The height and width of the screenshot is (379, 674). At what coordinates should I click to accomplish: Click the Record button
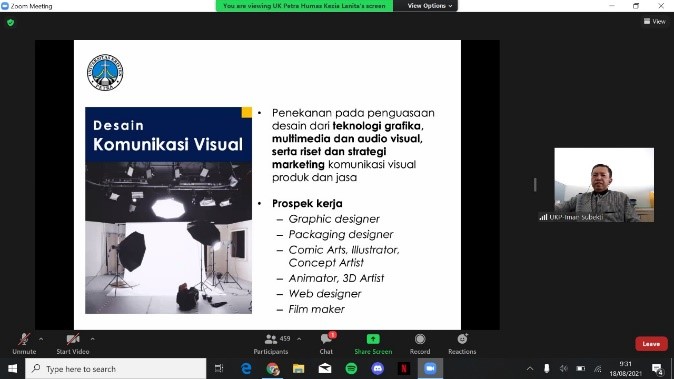[x=420, y=344]
